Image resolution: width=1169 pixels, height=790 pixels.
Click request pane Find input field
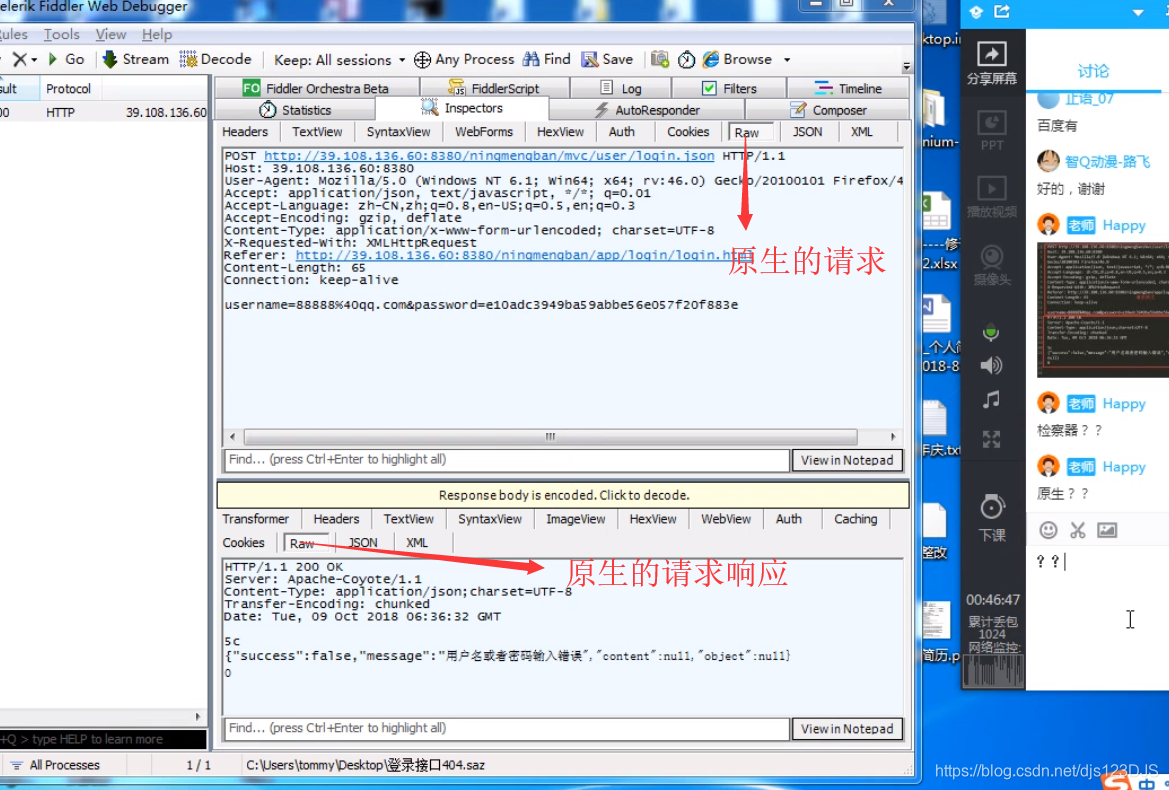point(506,460)
